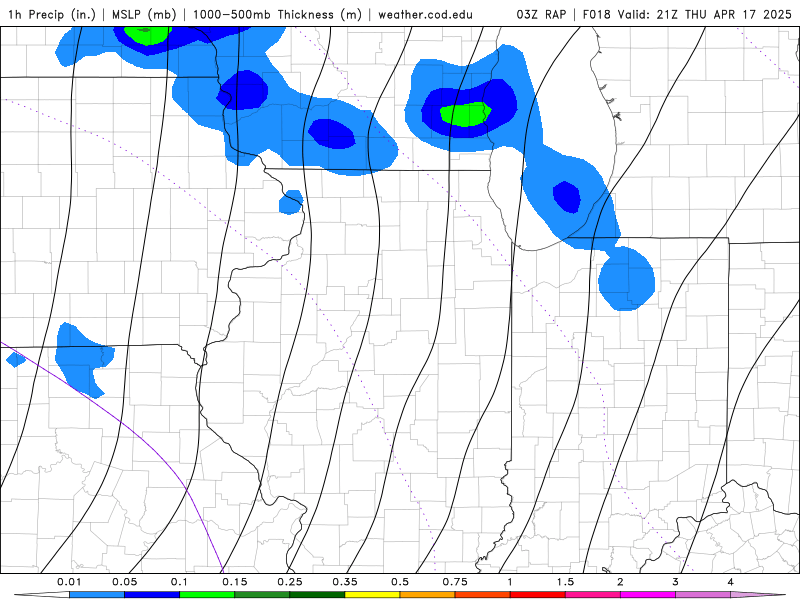
Task: Click 'Valid: 21Z THU APR 17 2025'
Action: coord(705,14)
